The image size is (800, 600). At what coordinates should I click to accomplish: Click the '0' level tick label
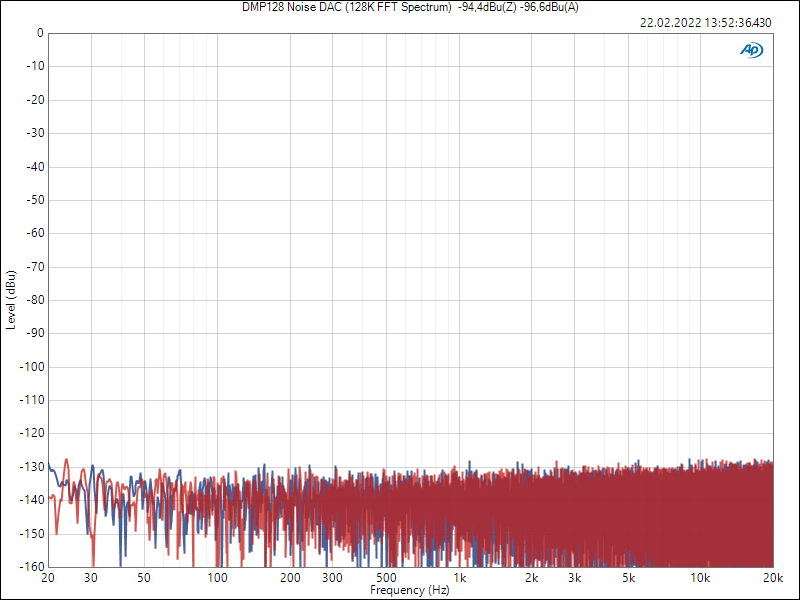click(x=40, y=33)
